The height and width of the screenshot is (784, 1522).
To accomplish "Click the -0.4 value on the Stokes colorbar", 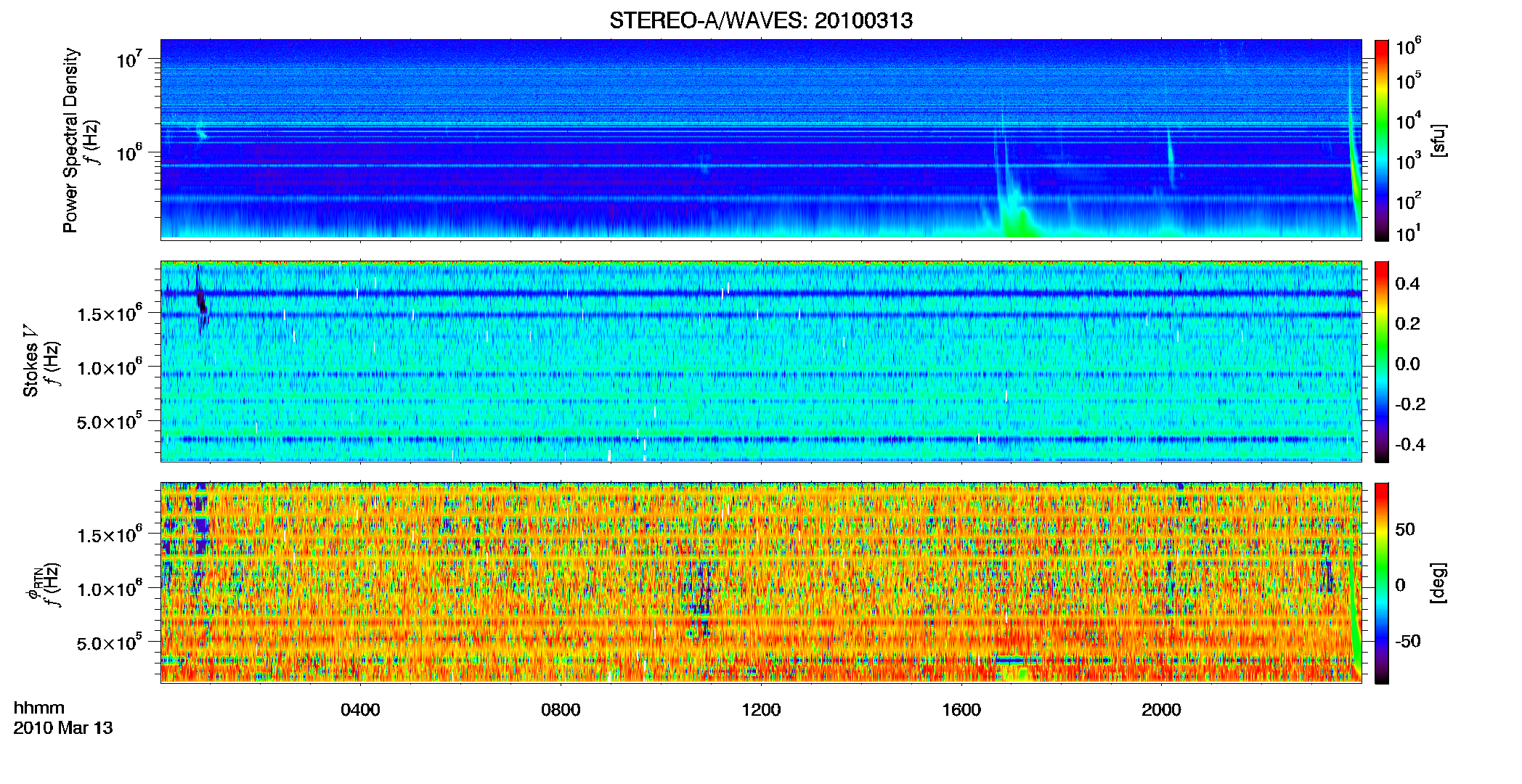I will tap(1410, 445).
